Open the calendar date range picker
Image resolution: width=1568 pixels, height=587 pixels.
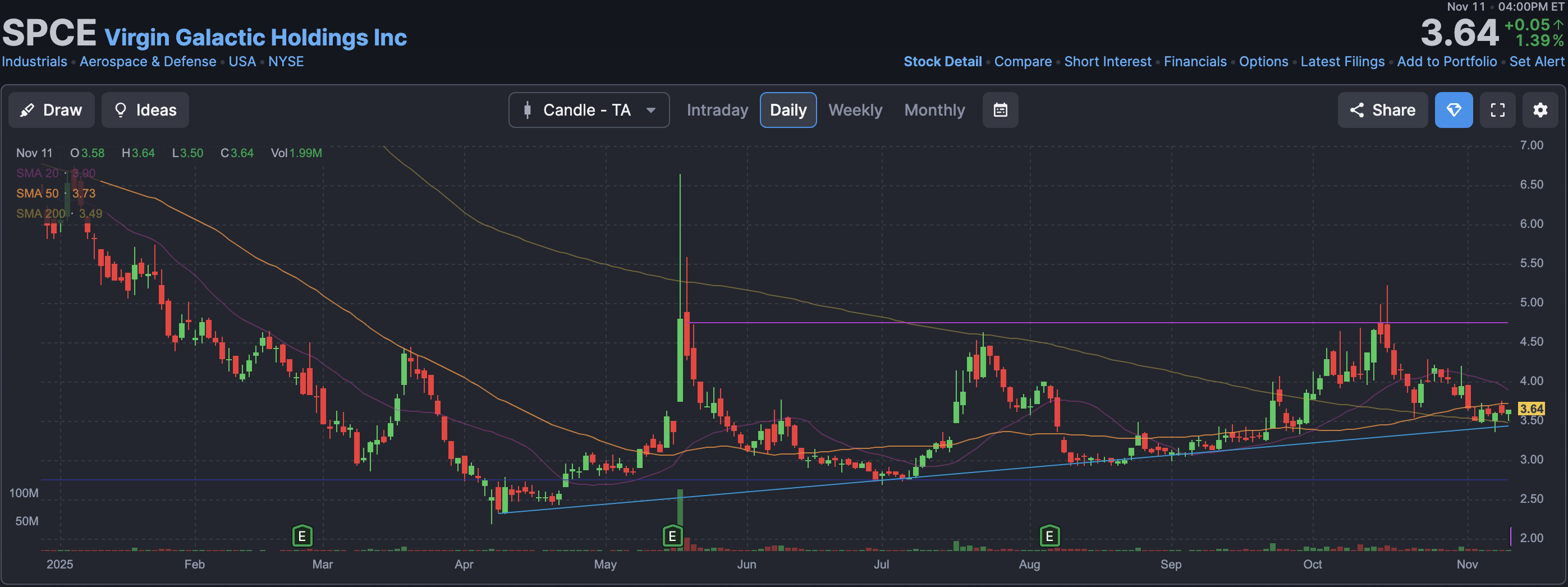pos(1000,110)
